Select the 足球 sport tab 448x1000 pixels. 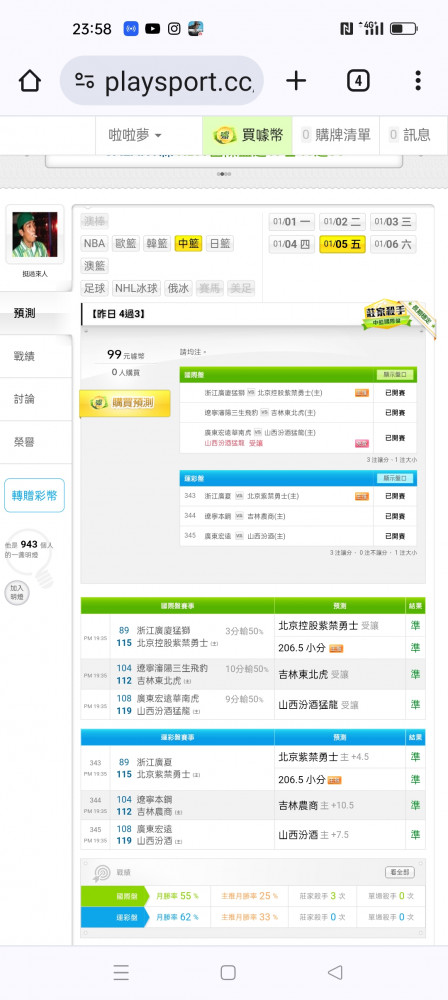[94, 288]
